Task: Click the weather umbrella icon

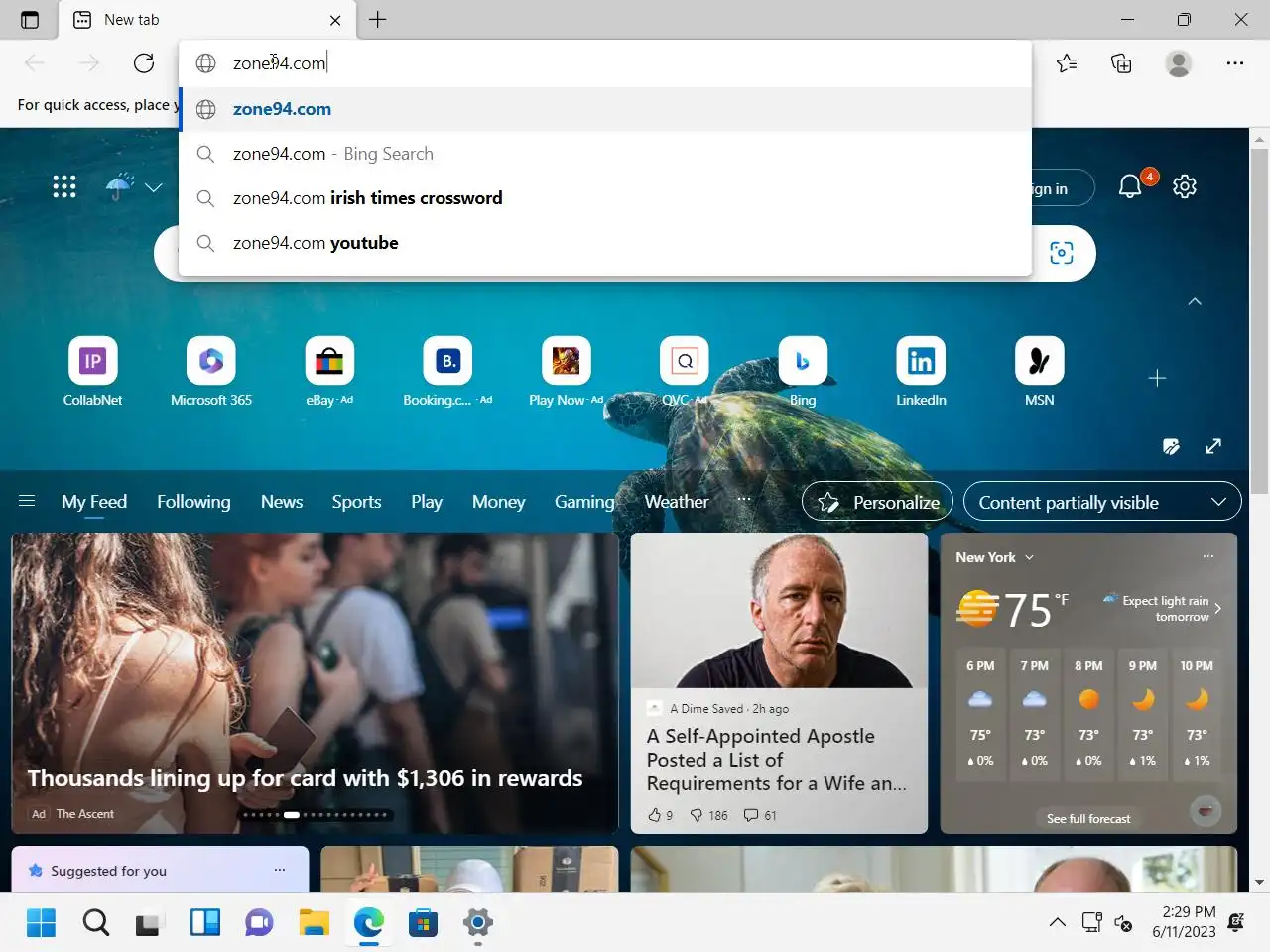Action: 119,186
